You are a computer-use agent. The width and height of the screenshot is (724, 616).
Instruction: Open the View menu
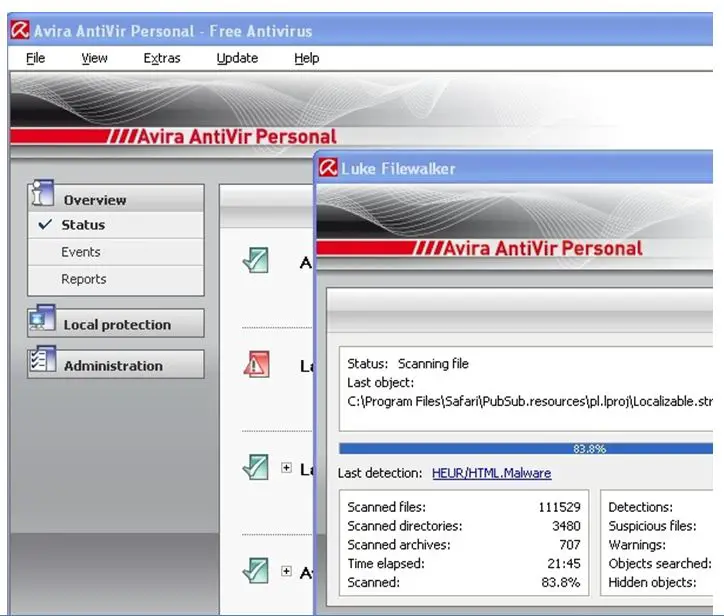pyautogui.click(x=94, y=58)
